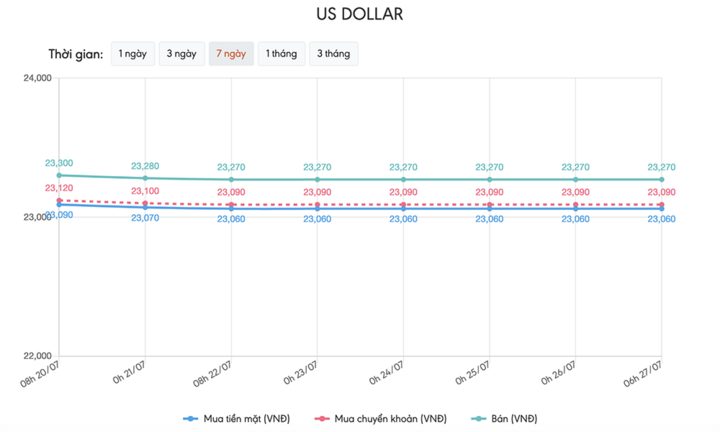Click the 23,300 sell data point
Screen dimensions: 720x432
click(59, 175)
